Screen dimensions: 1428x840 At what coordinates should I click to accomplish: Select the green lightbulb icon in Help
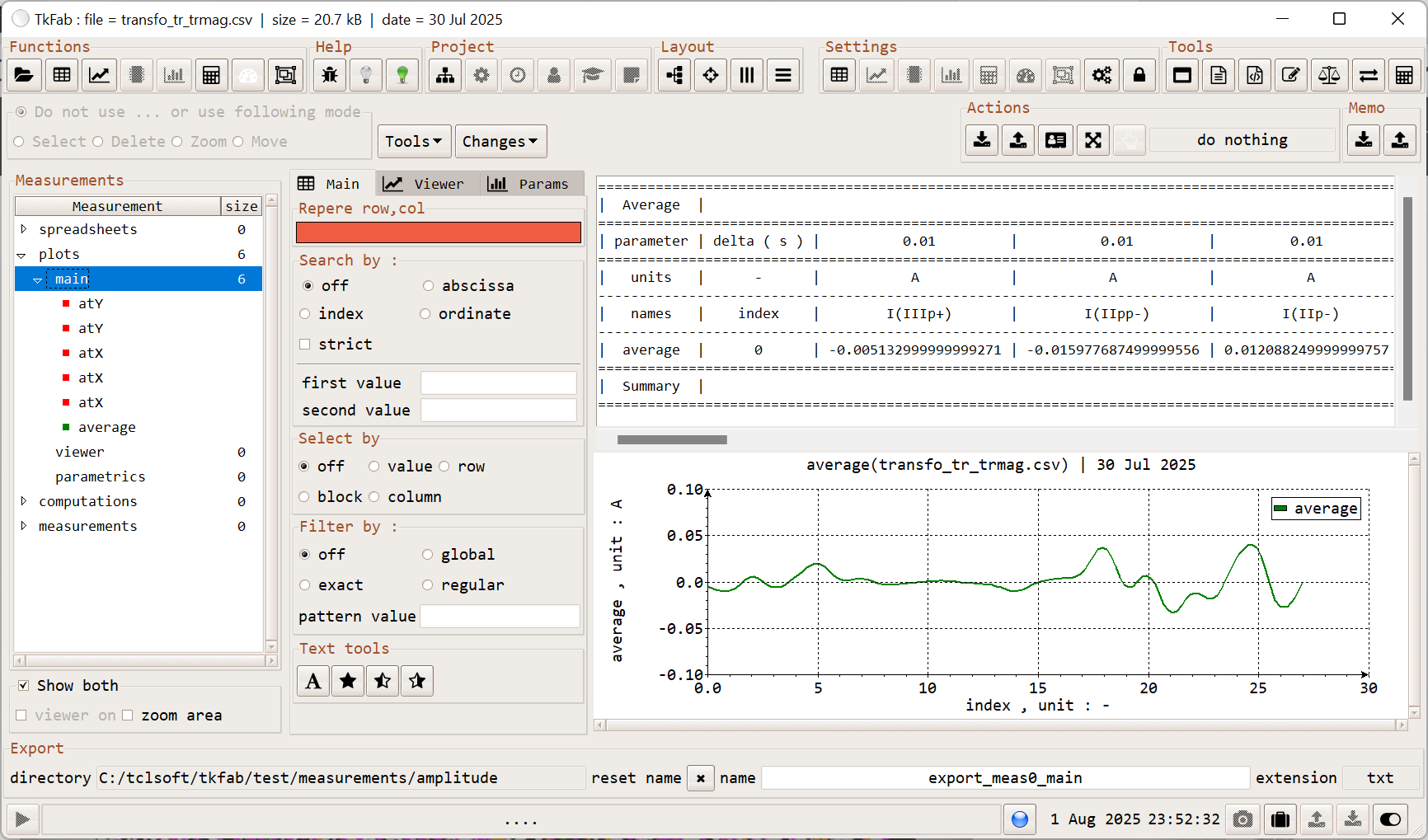coord(402,75)
